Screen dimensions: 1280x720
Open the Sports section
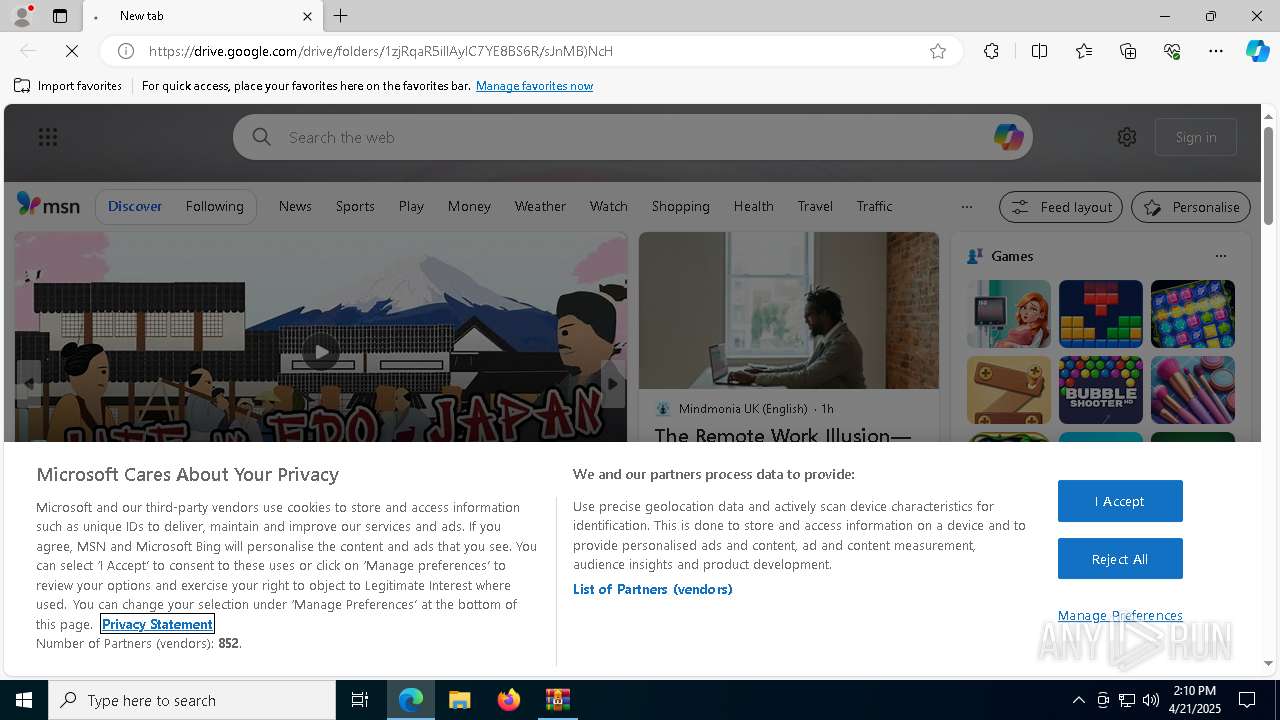tap(355, 206)
